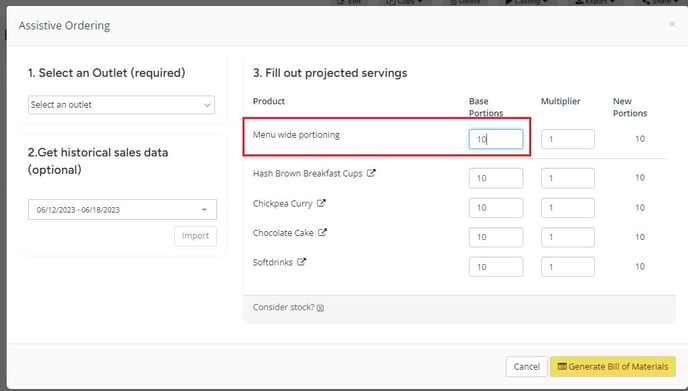Click the Import button
The width and height of the screenshot is (688, 391).
point(195,236)
